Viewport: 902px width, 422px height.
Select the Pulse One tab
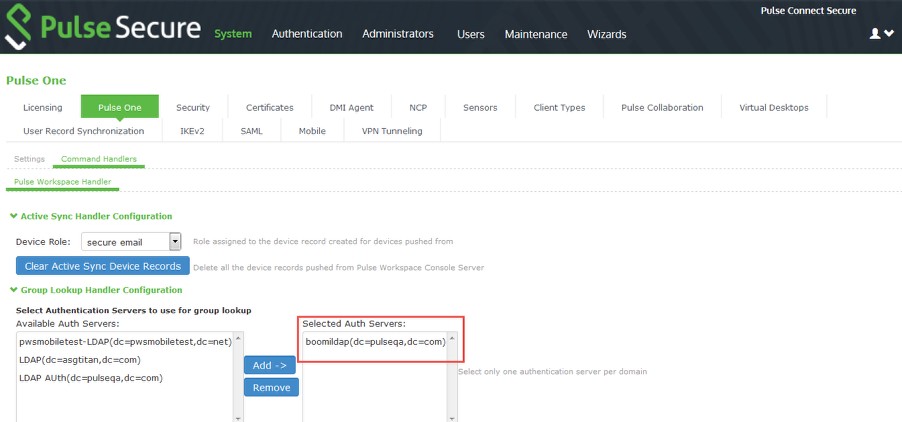point(120,108)
